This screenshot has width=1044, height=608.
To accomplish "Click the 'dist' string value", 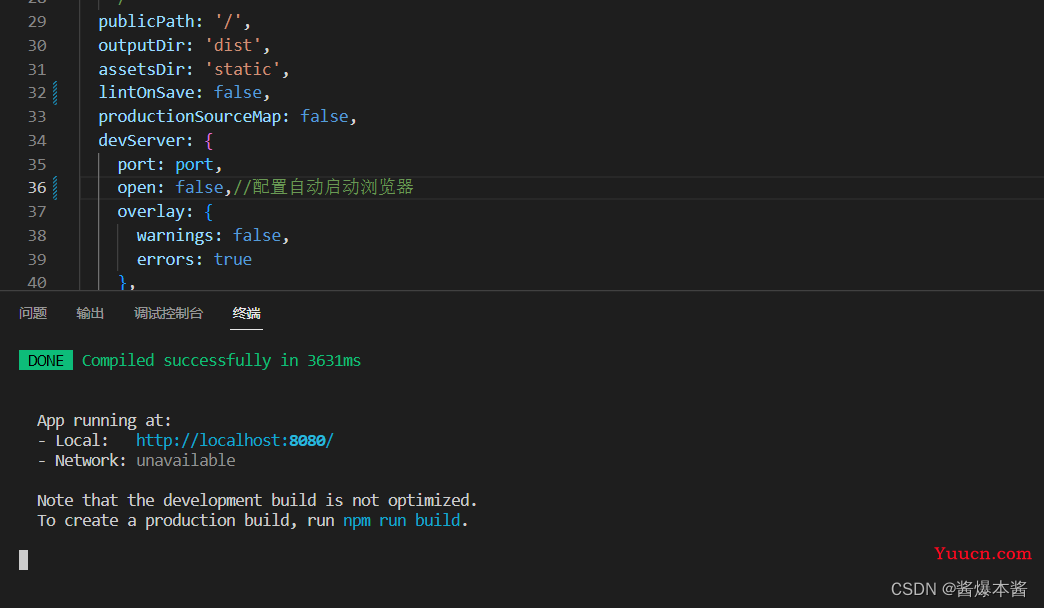I will tap(232, 45).
